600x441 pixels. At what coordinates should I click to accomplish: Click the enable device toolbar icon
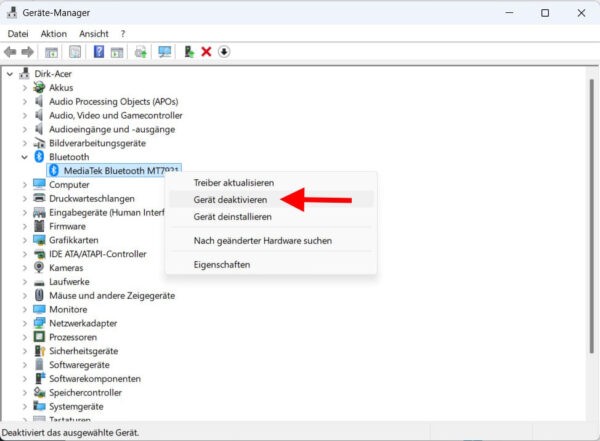(x=189, y=52)
